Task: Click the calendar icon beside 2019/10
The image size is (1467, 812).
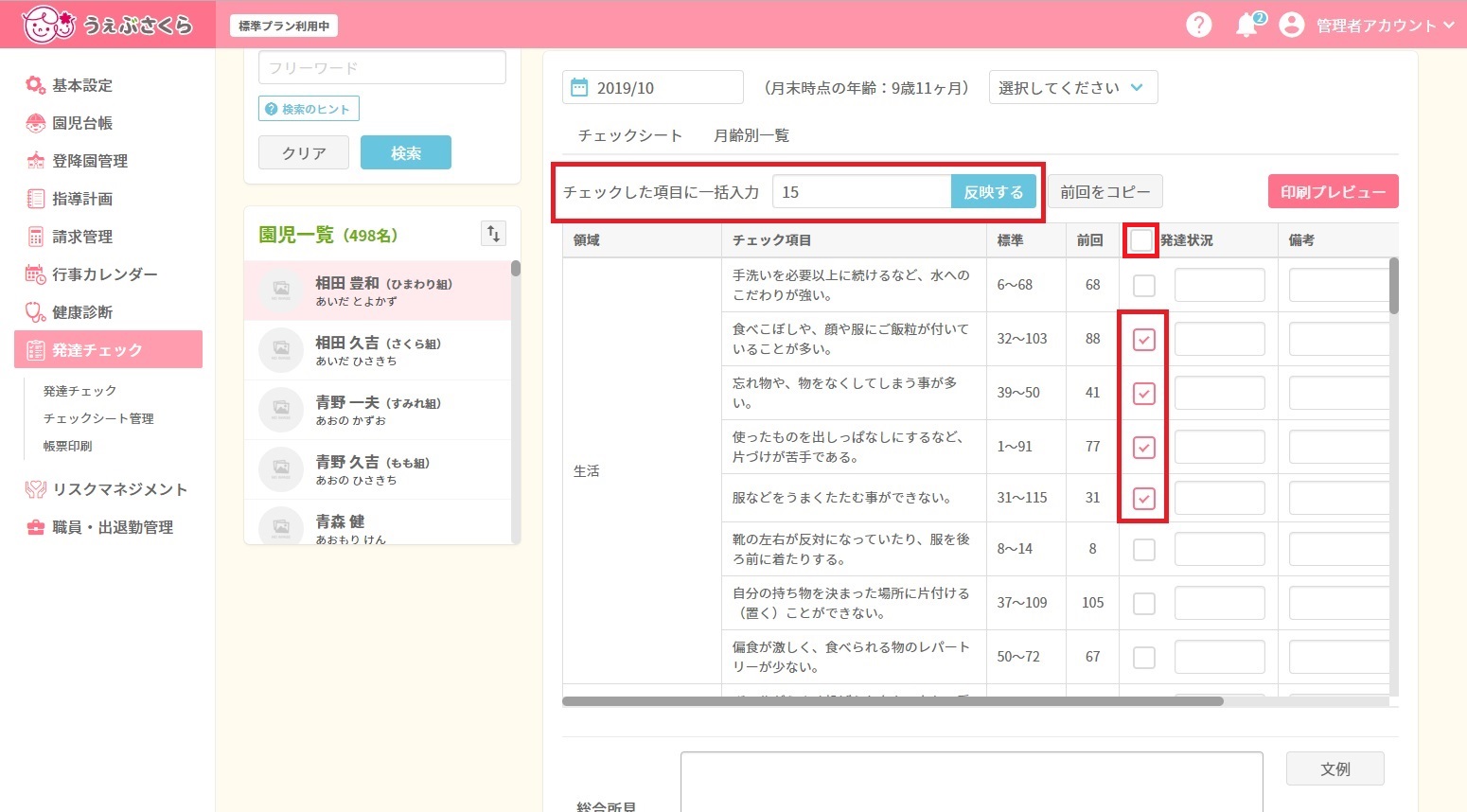Action: (578, 87)
